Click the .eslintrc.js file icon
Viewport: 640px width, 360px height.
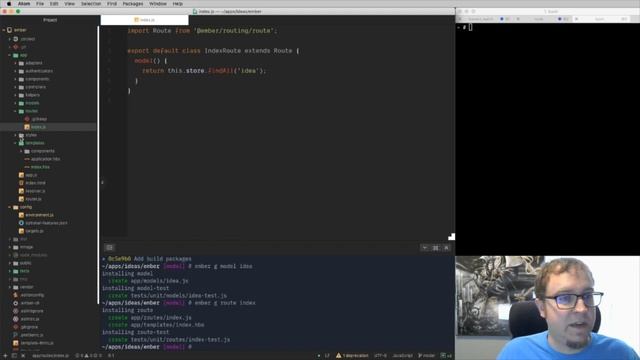(16, 319)
